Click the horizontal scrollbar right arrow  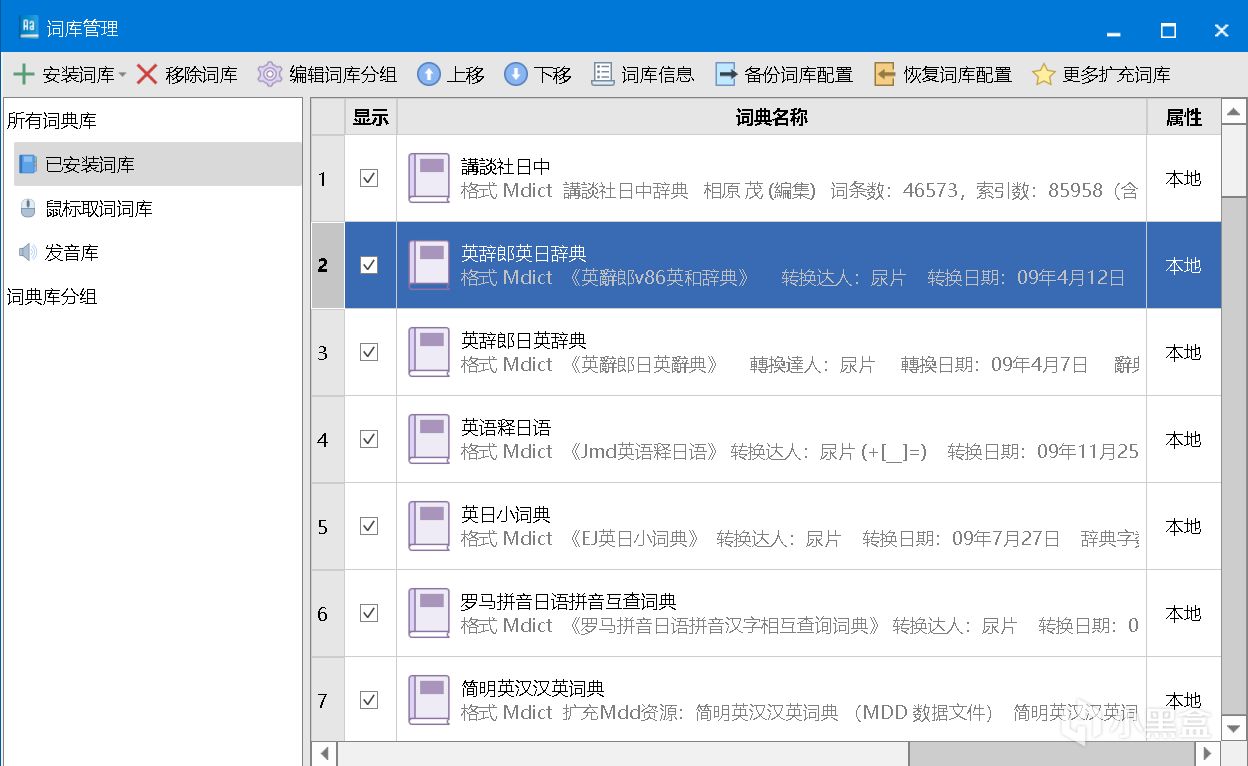point(1209,754)
